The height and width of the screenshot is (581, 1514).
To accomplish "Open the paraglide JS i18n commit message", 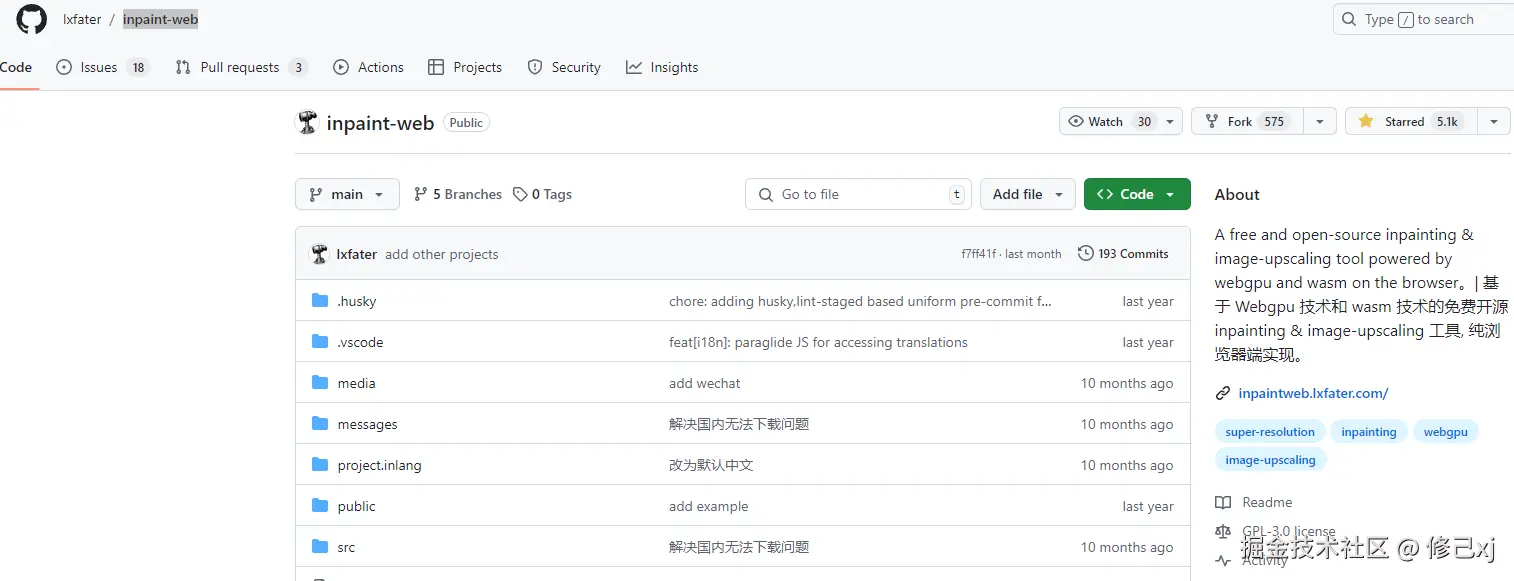I will [818, 342].
